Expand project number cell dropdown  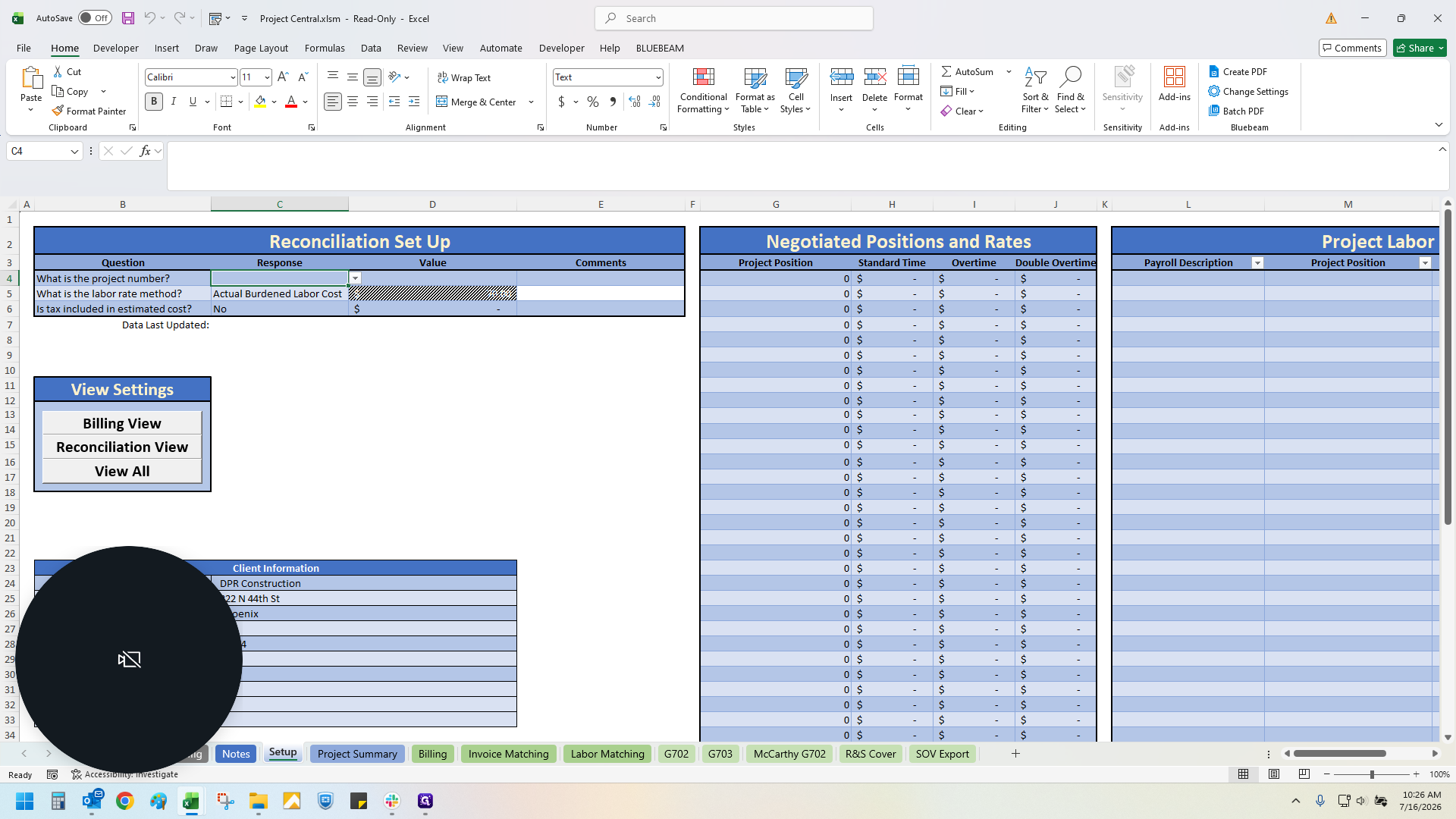point(355,278)
